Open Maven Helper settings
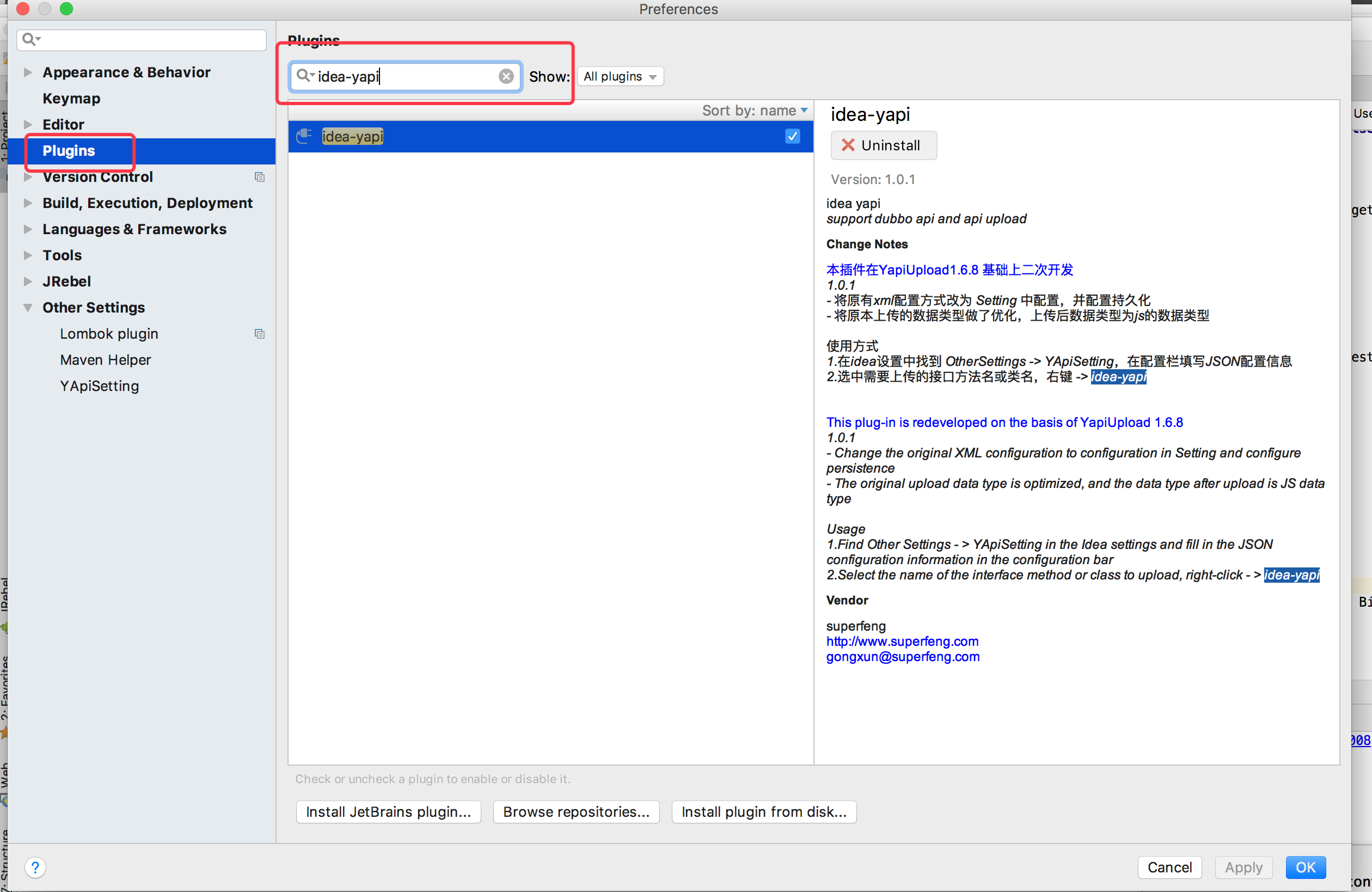The height and width of the screenshot is (892, 1372). click(x=105, y=360)
